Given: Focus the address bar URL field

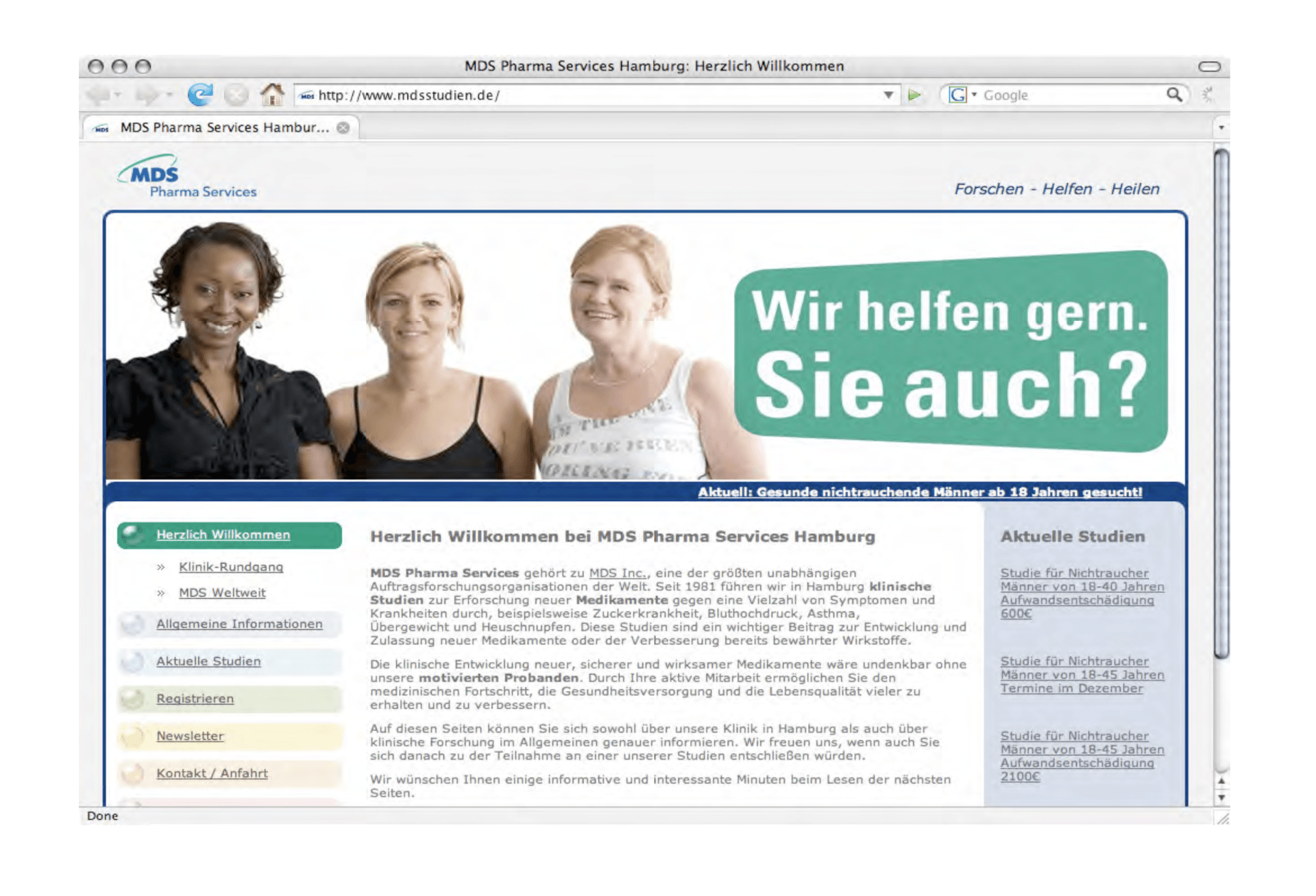Looking at the screenshot, I should (x=598, y=95).
